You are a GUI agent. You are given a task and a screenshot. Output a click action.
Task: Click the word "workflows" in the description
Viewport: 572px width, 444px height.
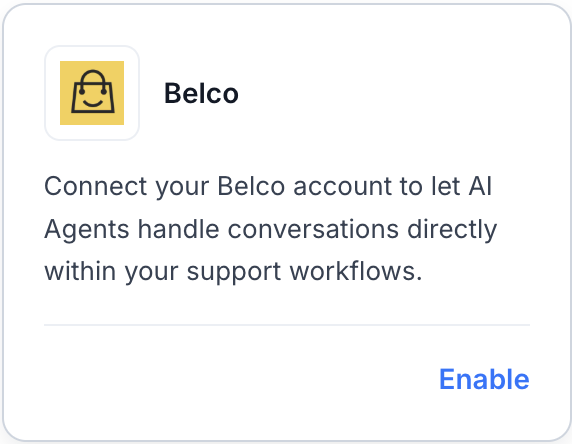click(x=352, y=272)
